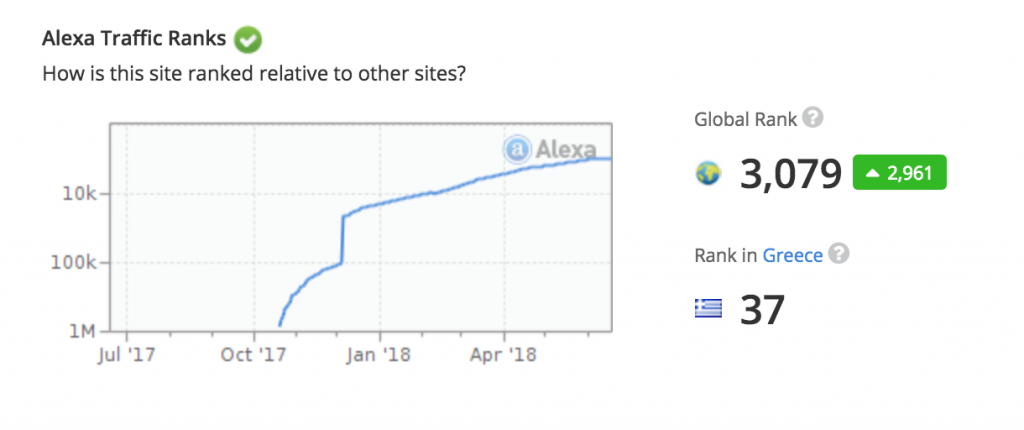This screenshot has width=1024, height=430.
Task: Click the Apr '18 label on chart axis
Action: 504,353
